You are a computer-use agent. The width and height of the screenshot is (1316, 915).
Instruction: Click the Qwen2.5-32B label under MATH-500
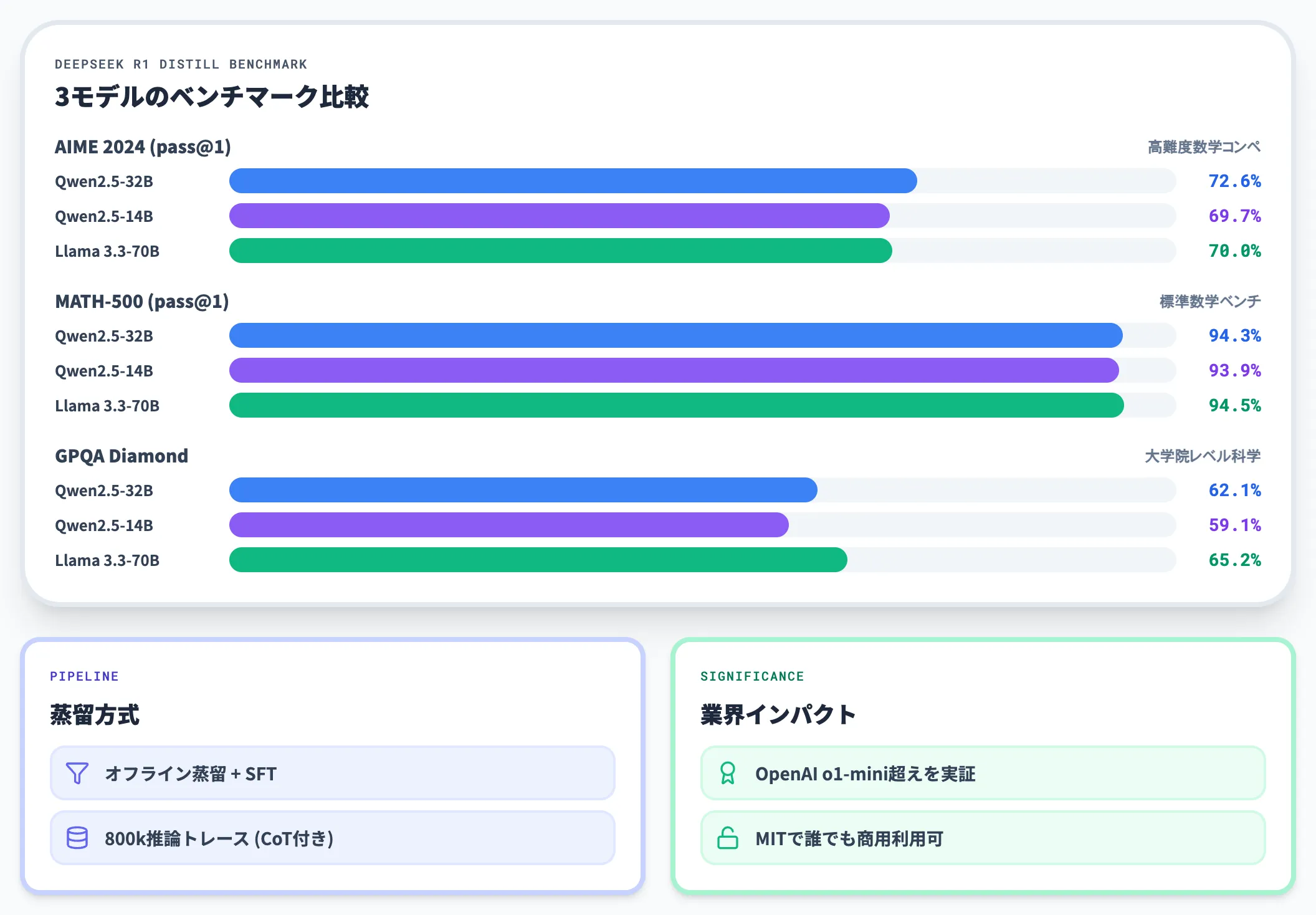pyautogui.click(x=104, y=336)
